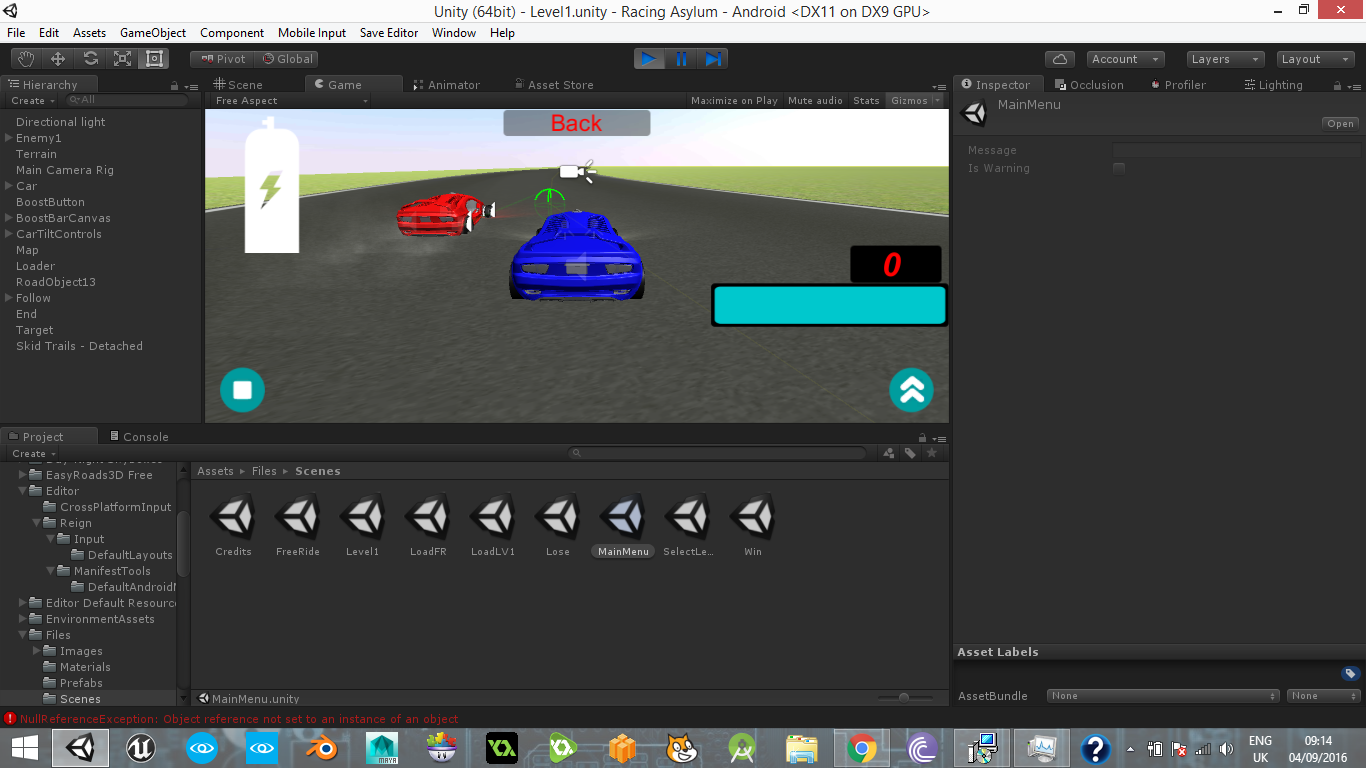Toggle the Inspector panel lock icon
Image resolution: width=1366 pixels, height=768 pixels.
click(1338, 86)
